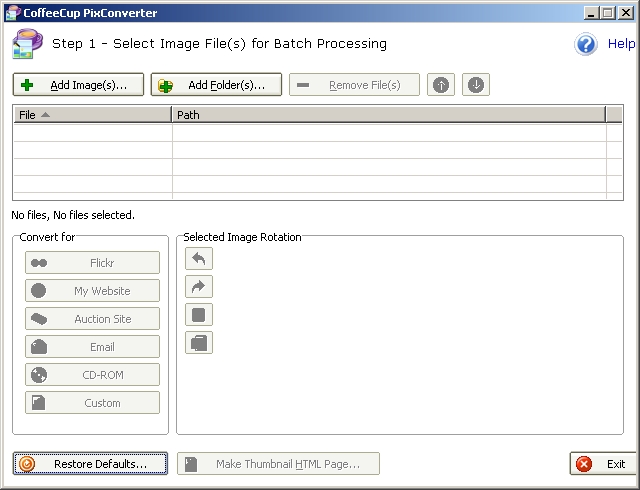
Task: Choose the Email conversion preset
Action: pos(92,347)
